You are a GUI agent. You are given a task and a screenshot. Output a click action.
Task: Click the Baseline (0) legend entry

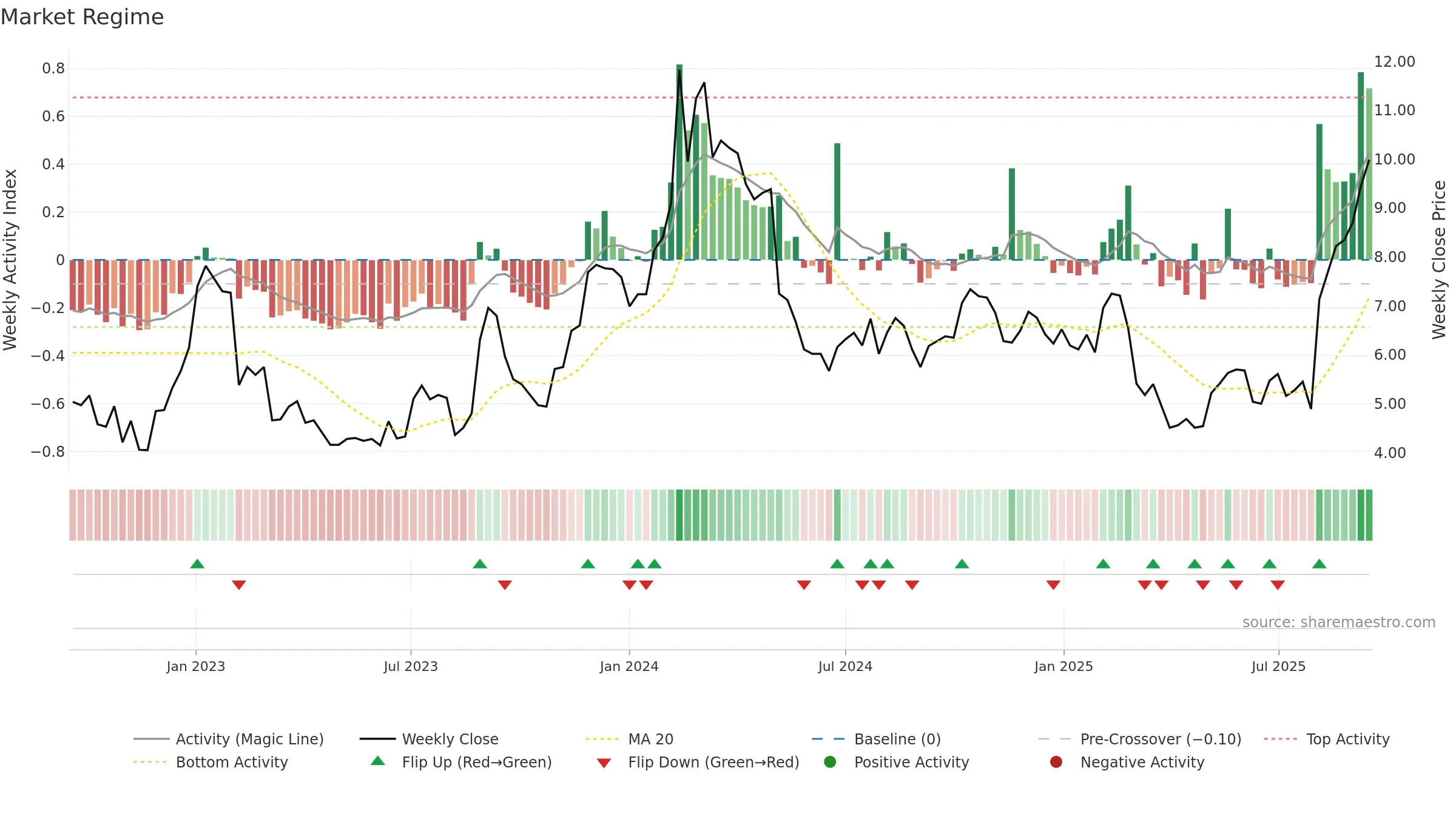(877, 739)
